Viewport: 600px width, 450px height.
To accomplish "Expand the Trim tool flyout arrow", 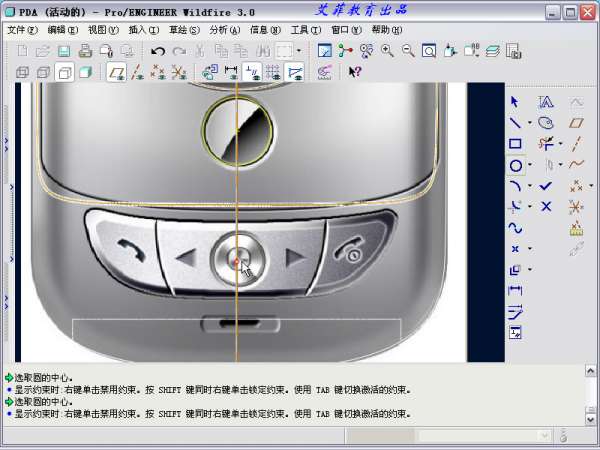I will coord(560,144).
